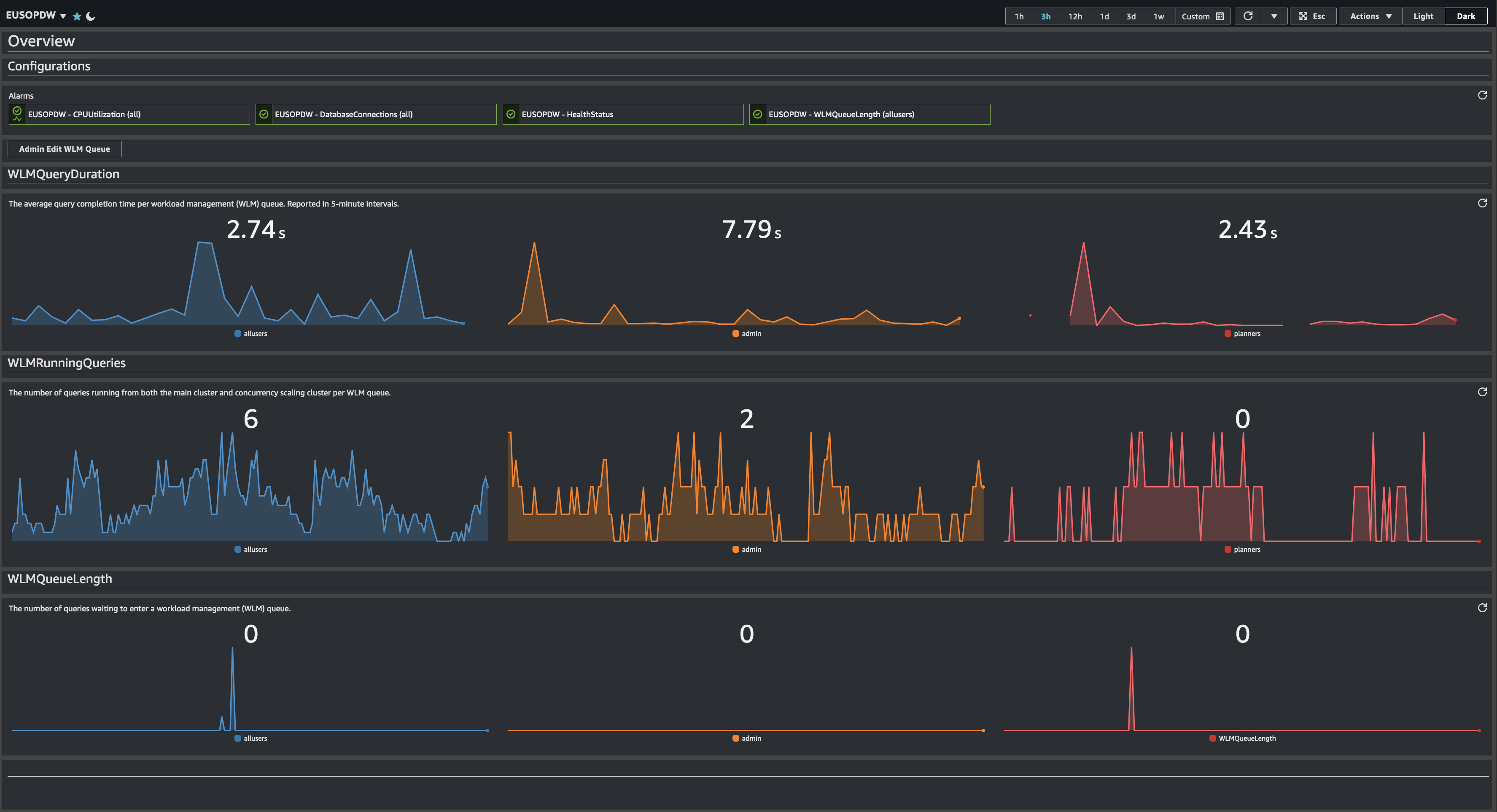Click the Overview section heading
This screenshot has width=1497, height=812.
pos(41,41)
